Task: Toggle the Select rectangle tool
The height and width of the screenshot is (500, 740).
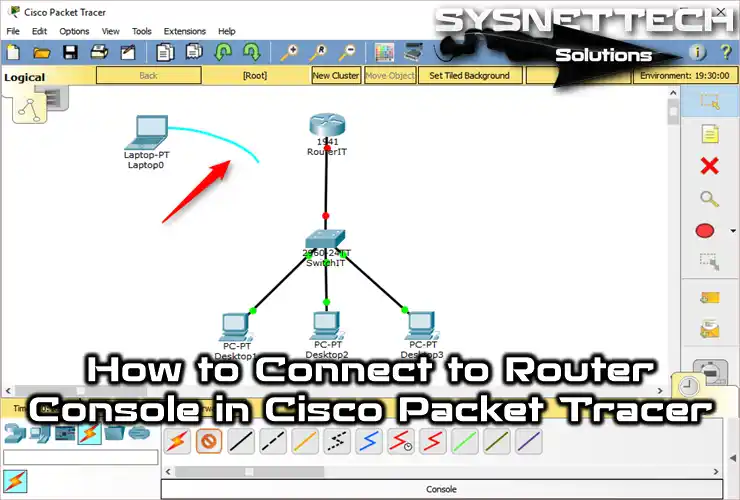Action: (x=710, y=101)
